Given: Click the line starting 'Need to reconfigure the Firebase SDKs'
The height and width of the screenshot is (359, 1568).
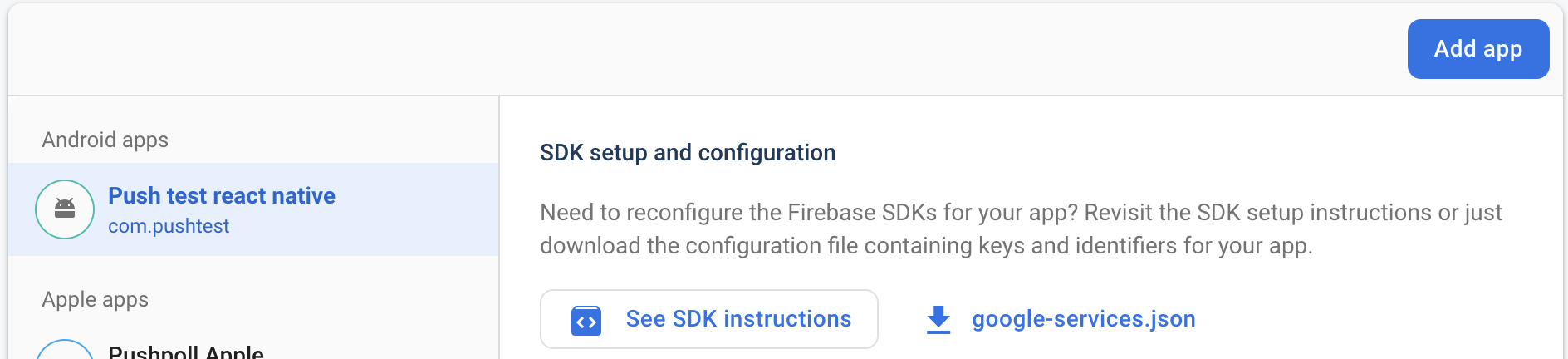Looking at the screenshot, I should (x=1021, y=213).
